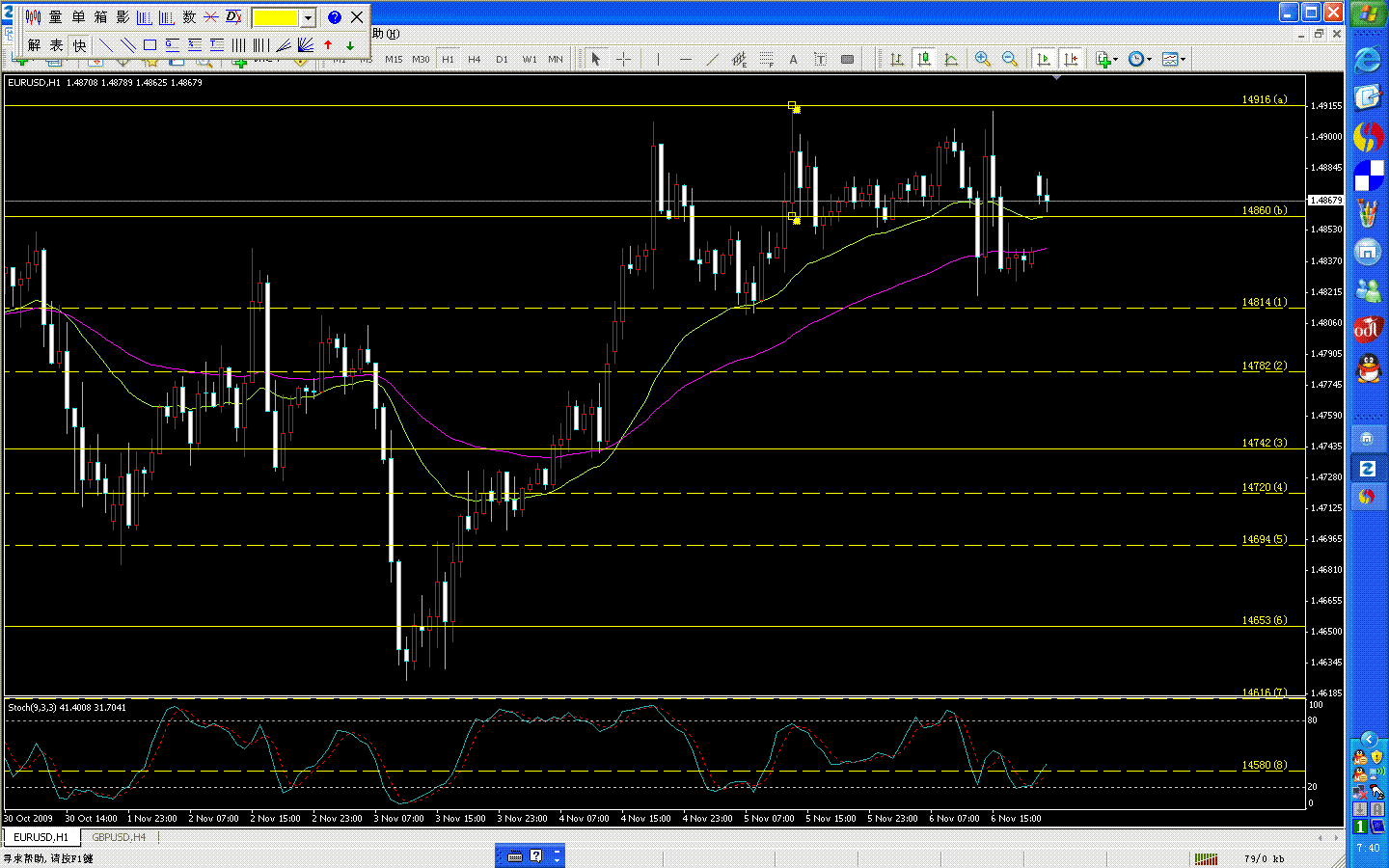Click the gray arrows-objects toolbar icon
The height and width of the screenshot is (868, 1389).
(x=848, y=60)
